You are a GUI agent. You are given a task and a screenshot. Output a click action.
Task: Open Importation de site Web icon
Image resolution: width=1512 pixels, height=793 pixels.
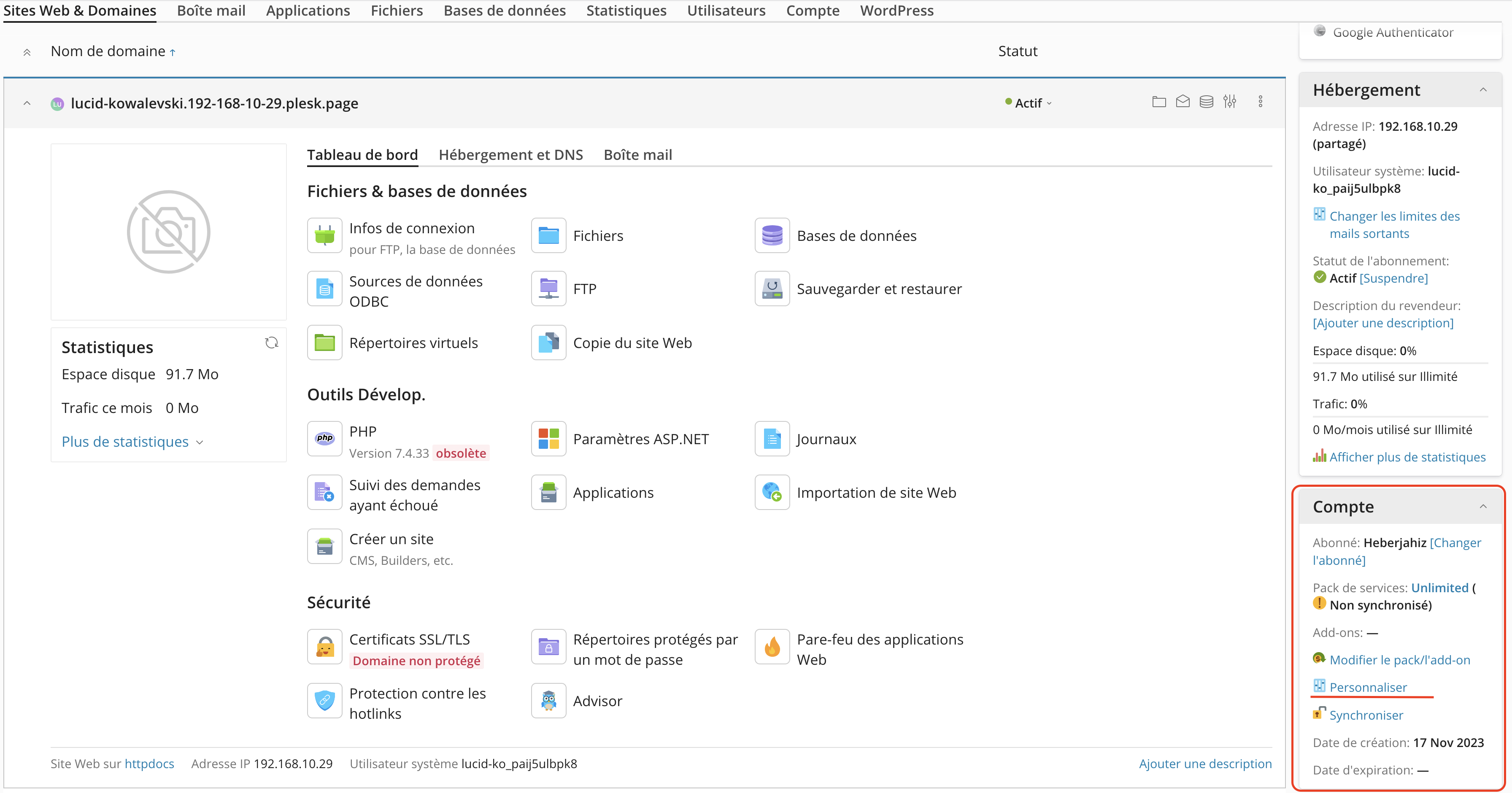coord(772,493)
